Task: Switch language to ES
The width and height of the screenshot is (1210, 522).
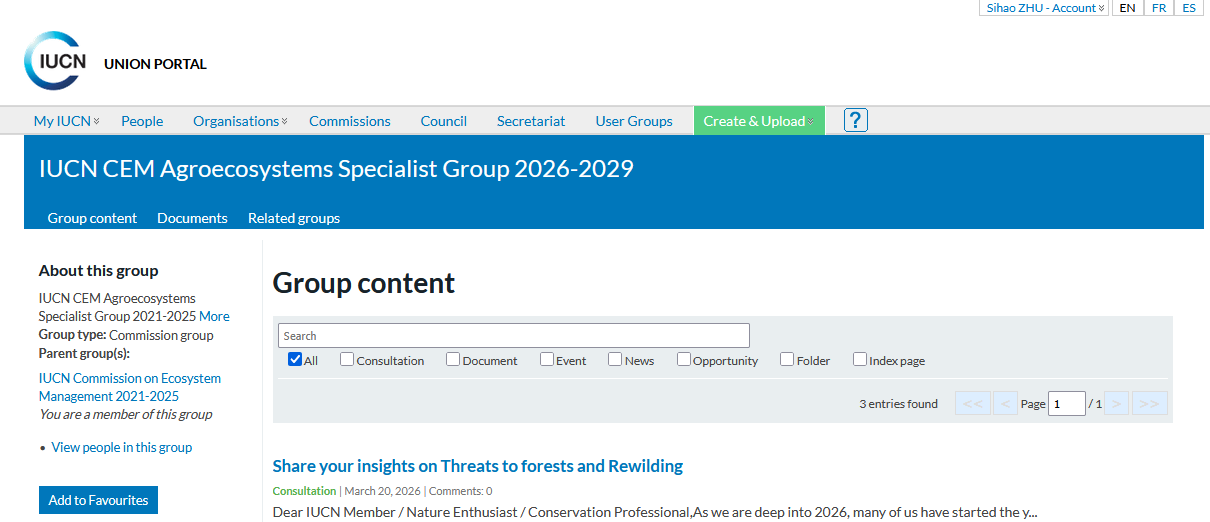Action: [x=1189, y=8]
